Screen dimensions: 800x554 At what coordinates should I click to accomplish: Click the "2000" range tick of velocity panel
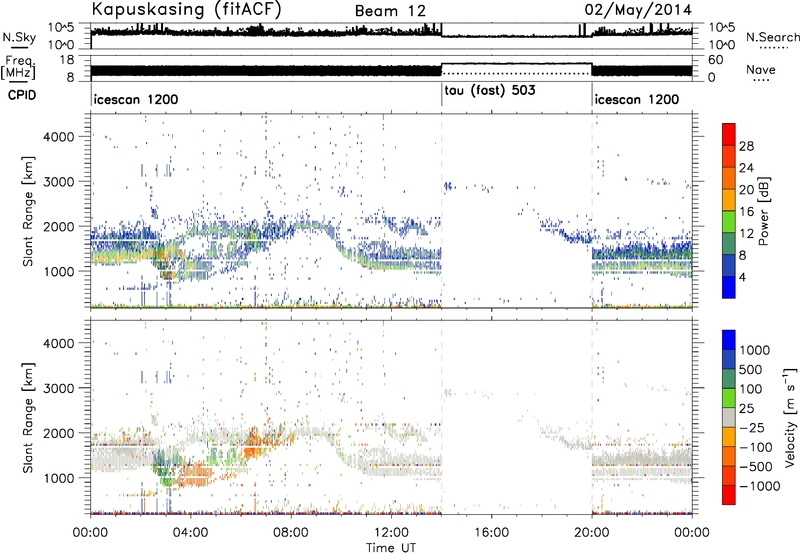(x=58, y=433)
